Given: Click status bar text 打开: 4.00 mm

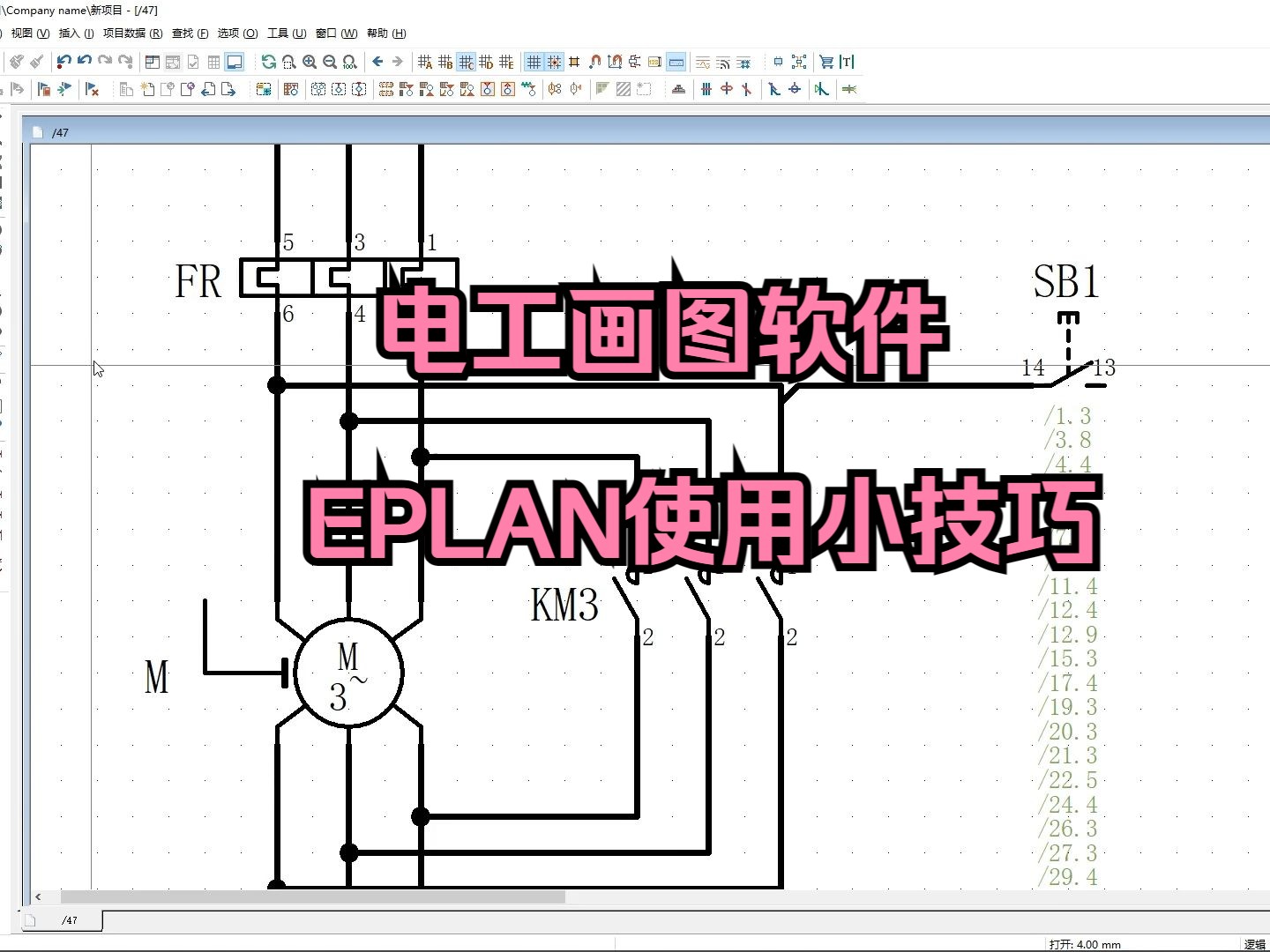Looking at the screenshot, I should tap(1085, 944).
